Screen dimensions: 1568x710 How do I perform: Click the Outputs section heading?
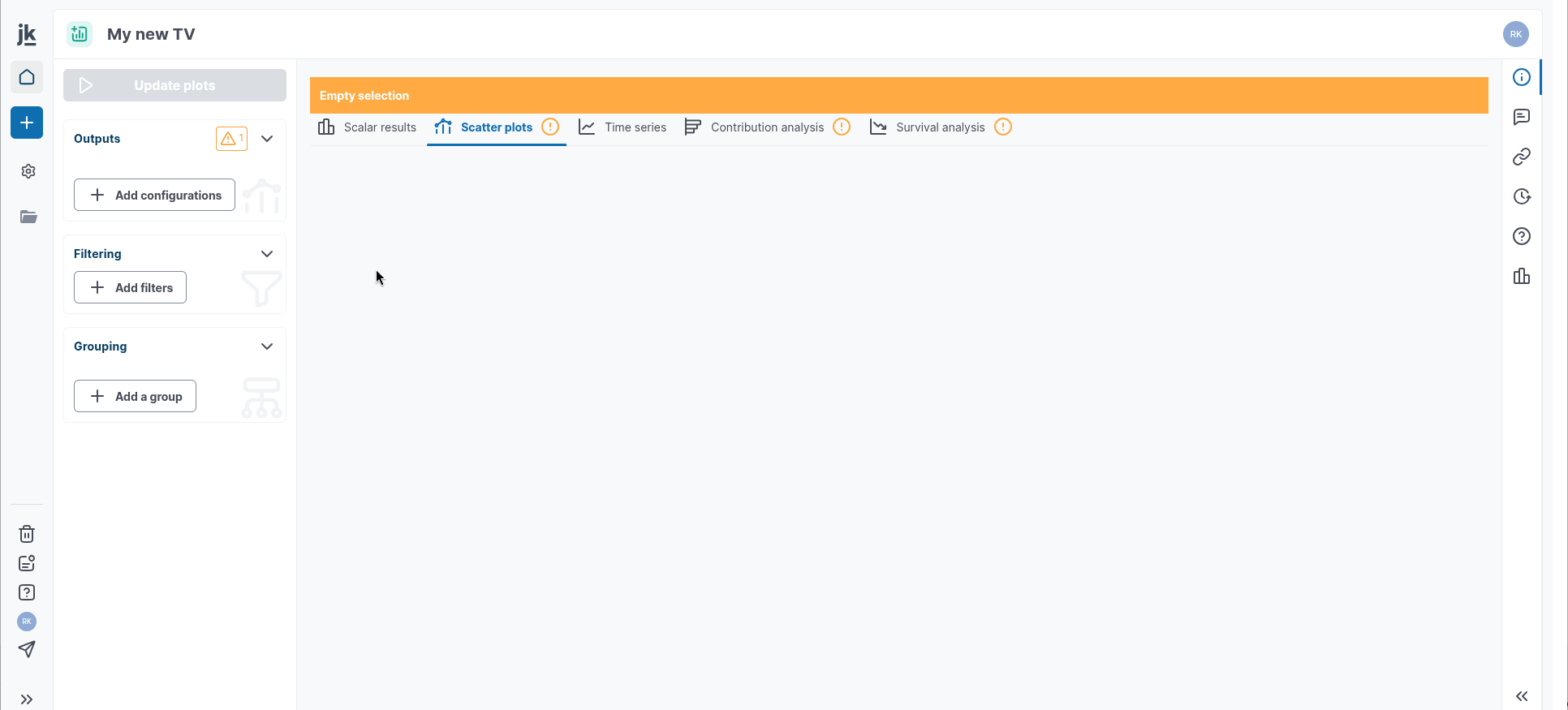tap(97, 139)
